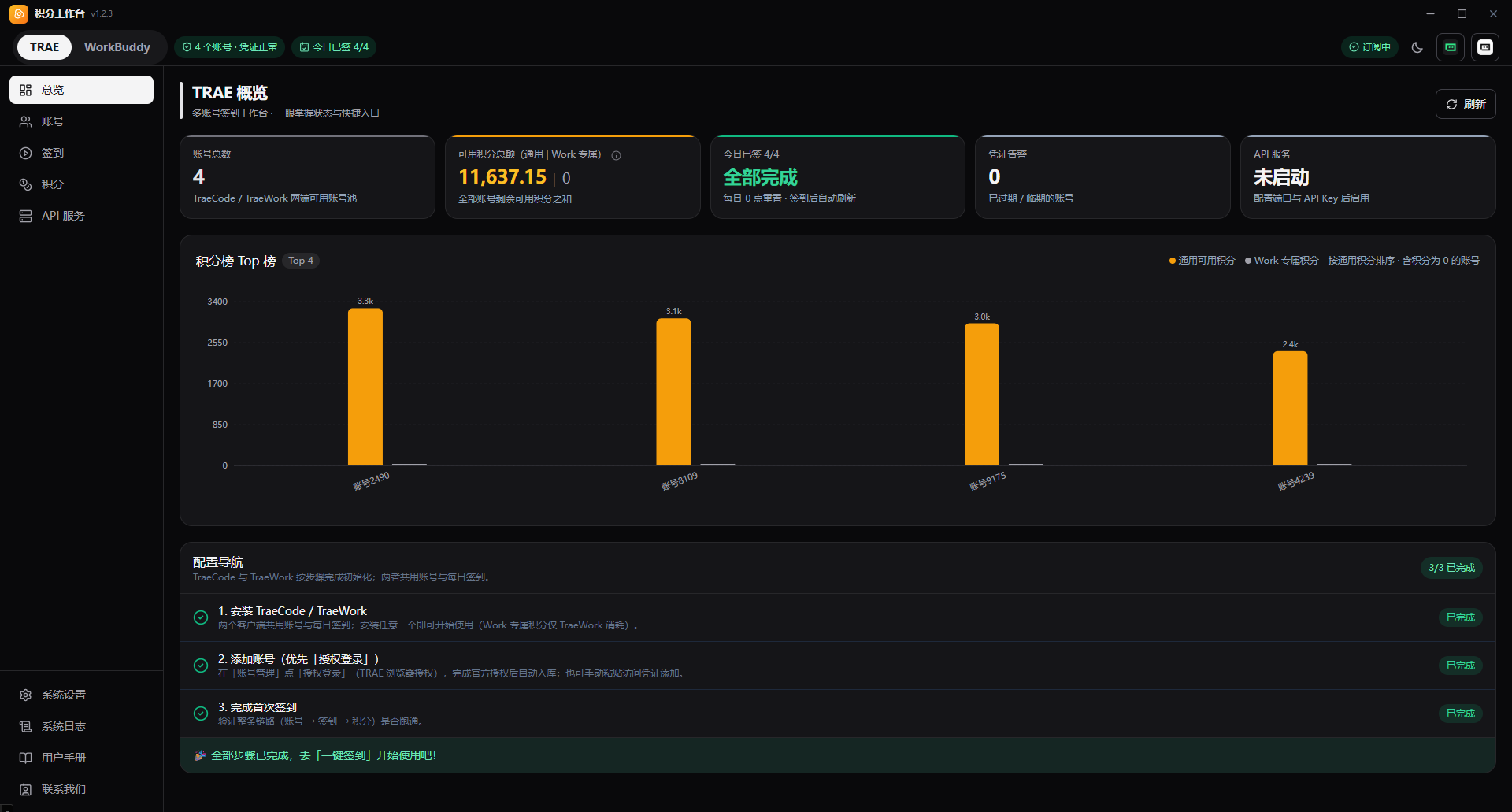Click the bar for 账号2490

click(365, 387)
